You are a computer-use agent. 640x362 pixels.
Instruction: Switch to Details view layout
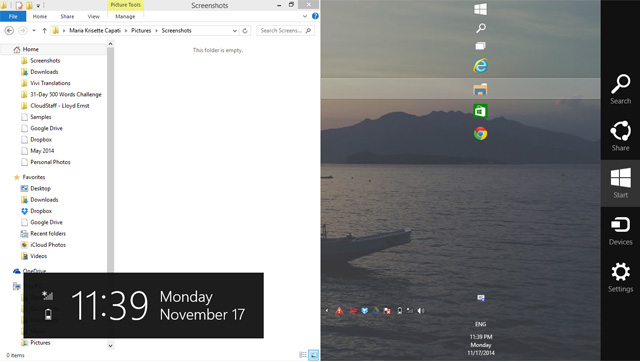point(303,355)
